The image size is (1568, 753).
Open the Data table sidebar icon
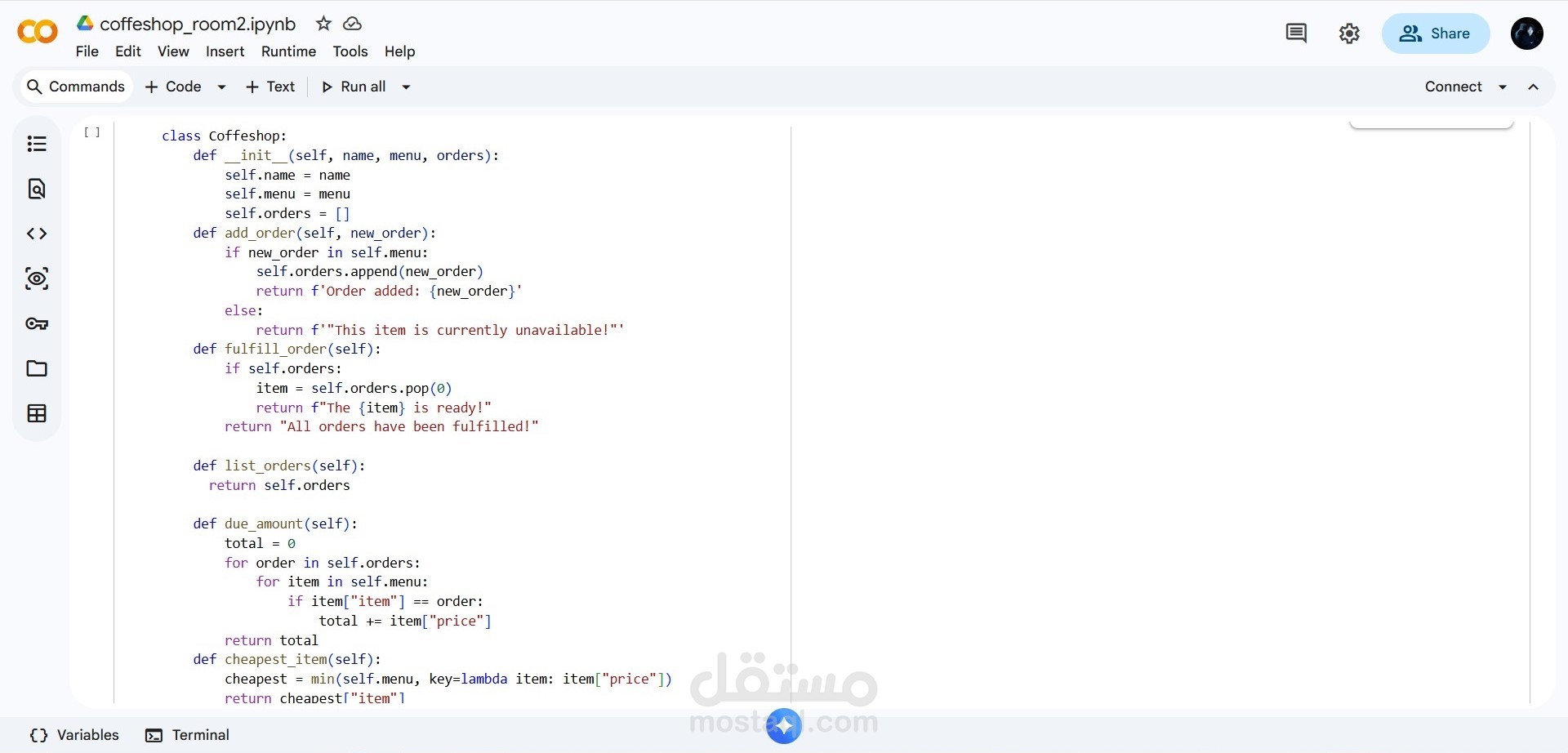tap(37, 413)
